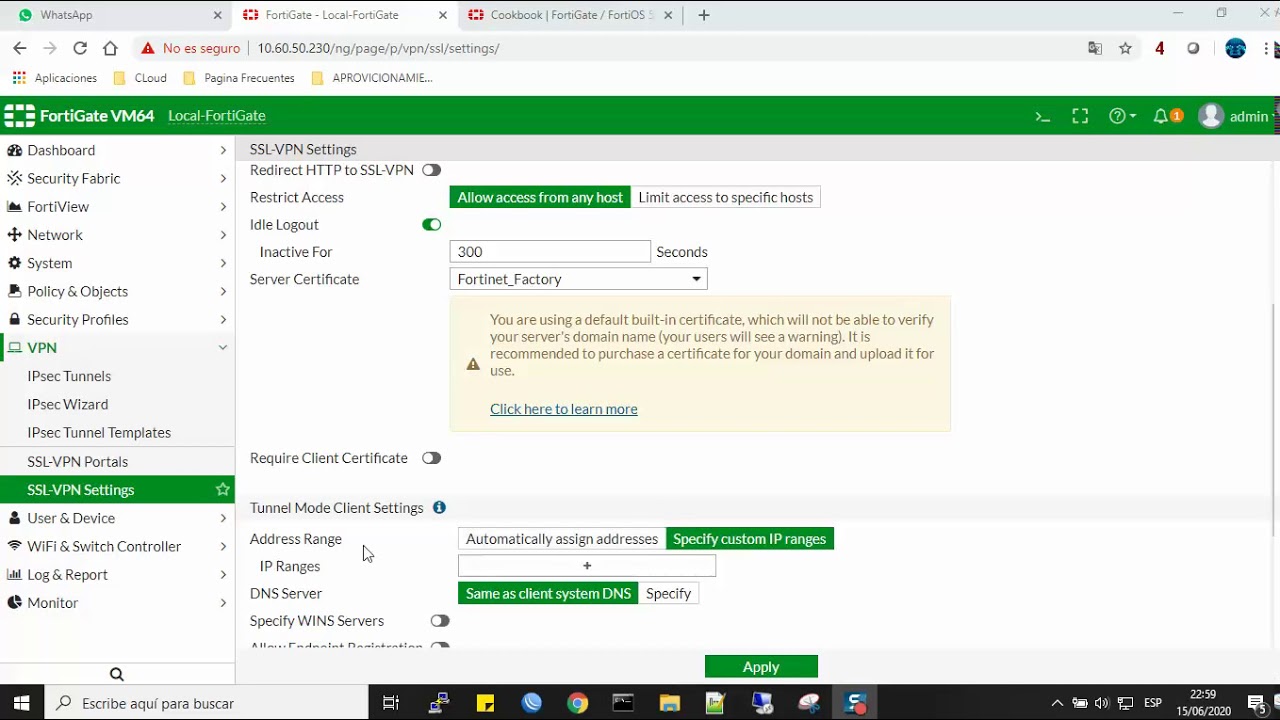Viewport: 1280px width, 720px height.
Task: Go back in browser history
Action: click(19, 48)
